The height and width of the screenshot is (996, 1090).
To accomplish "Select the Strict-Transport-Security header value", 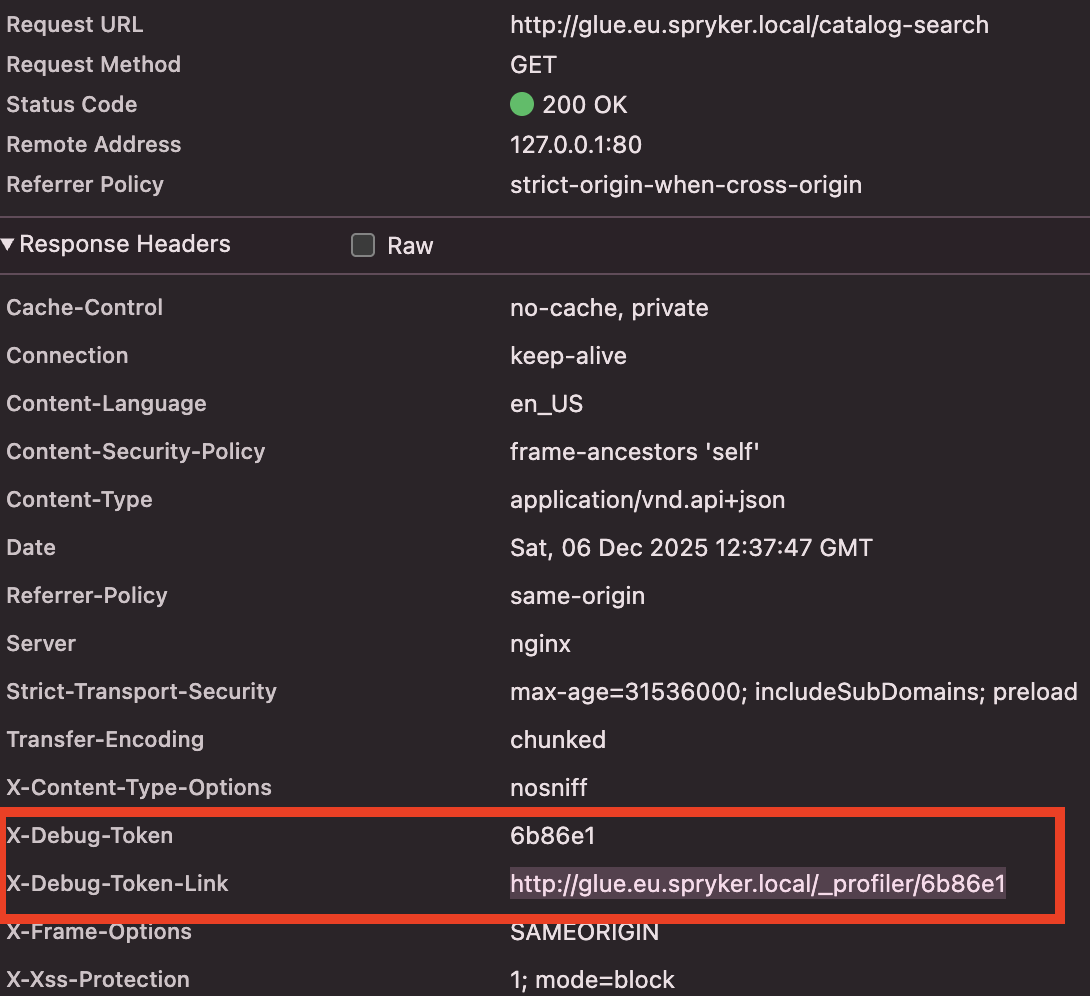I will click(x=793, y=692).
